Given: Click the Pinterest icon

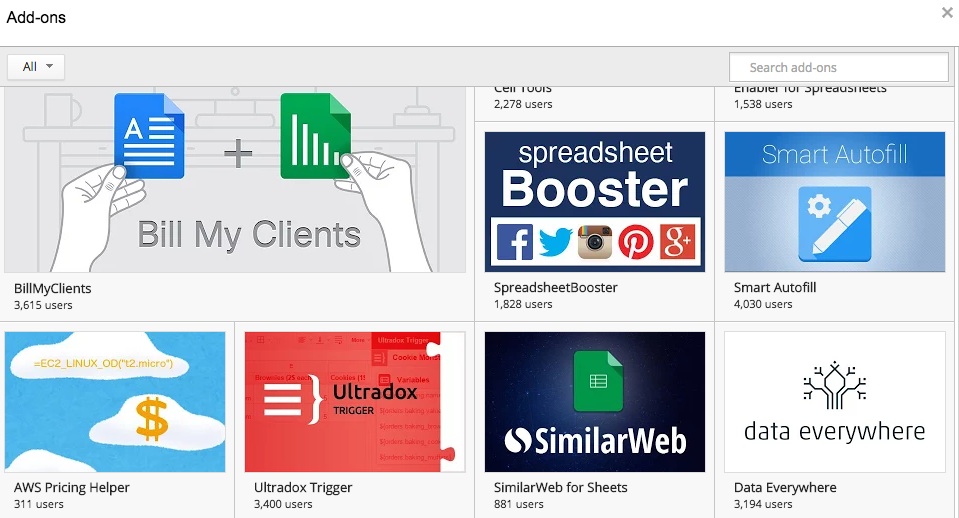Looking at the screenshot, I should coord(635,242).
